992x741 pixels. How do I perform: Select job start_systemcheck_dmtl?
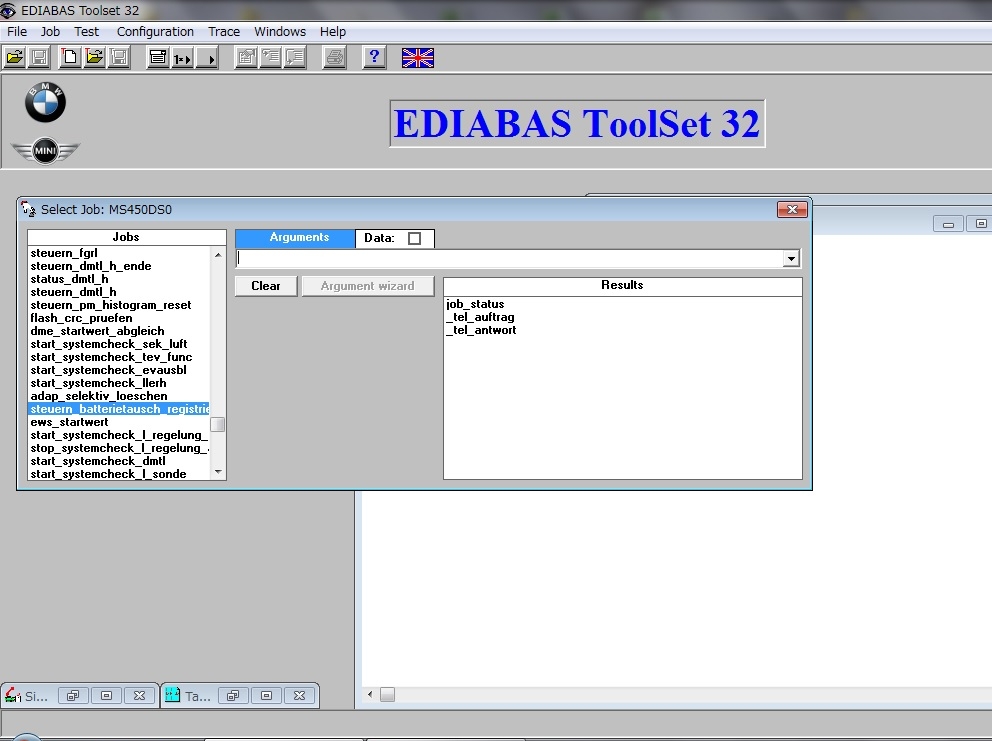coord(98,461)
